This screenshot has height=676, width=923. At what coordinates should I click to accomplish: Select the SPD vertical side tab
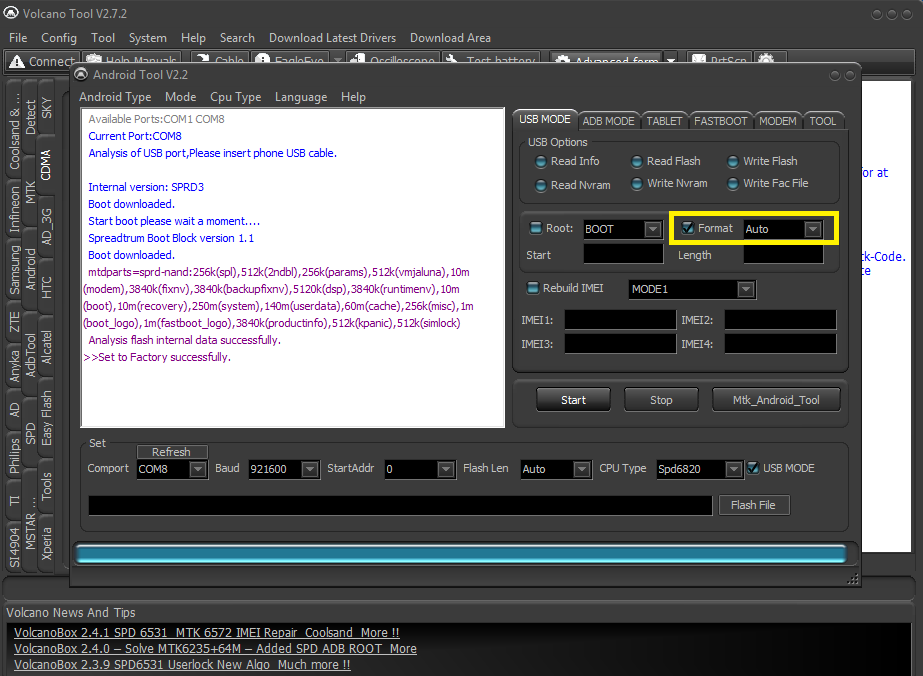tap(31, 433)
